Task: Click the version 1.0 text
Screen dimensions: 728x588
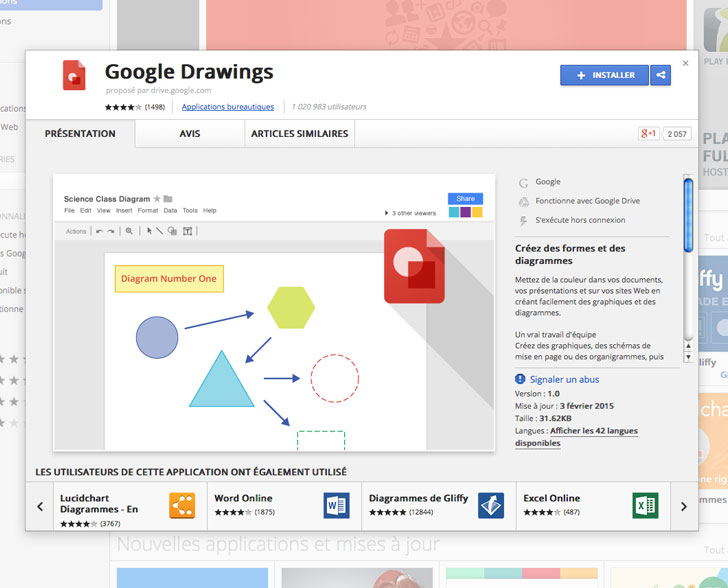Action: click(537, 393)
